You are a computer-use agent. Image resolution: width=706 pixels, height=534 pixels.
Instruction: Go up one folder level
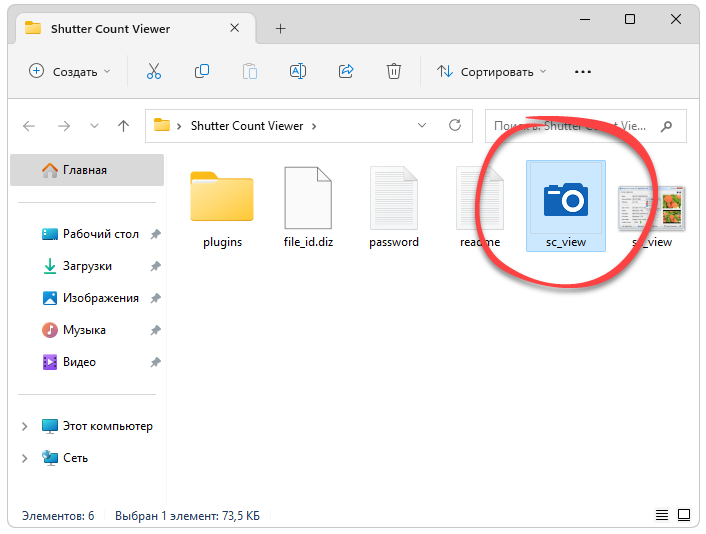pyautogui.click(x=123, y=126)
